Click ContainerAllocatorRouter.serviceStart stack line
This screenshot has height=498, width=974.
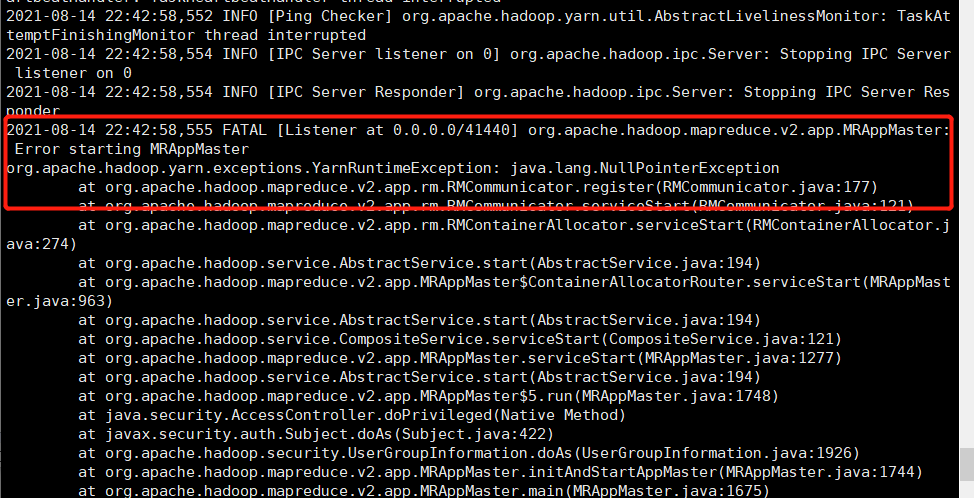(478, 292)
